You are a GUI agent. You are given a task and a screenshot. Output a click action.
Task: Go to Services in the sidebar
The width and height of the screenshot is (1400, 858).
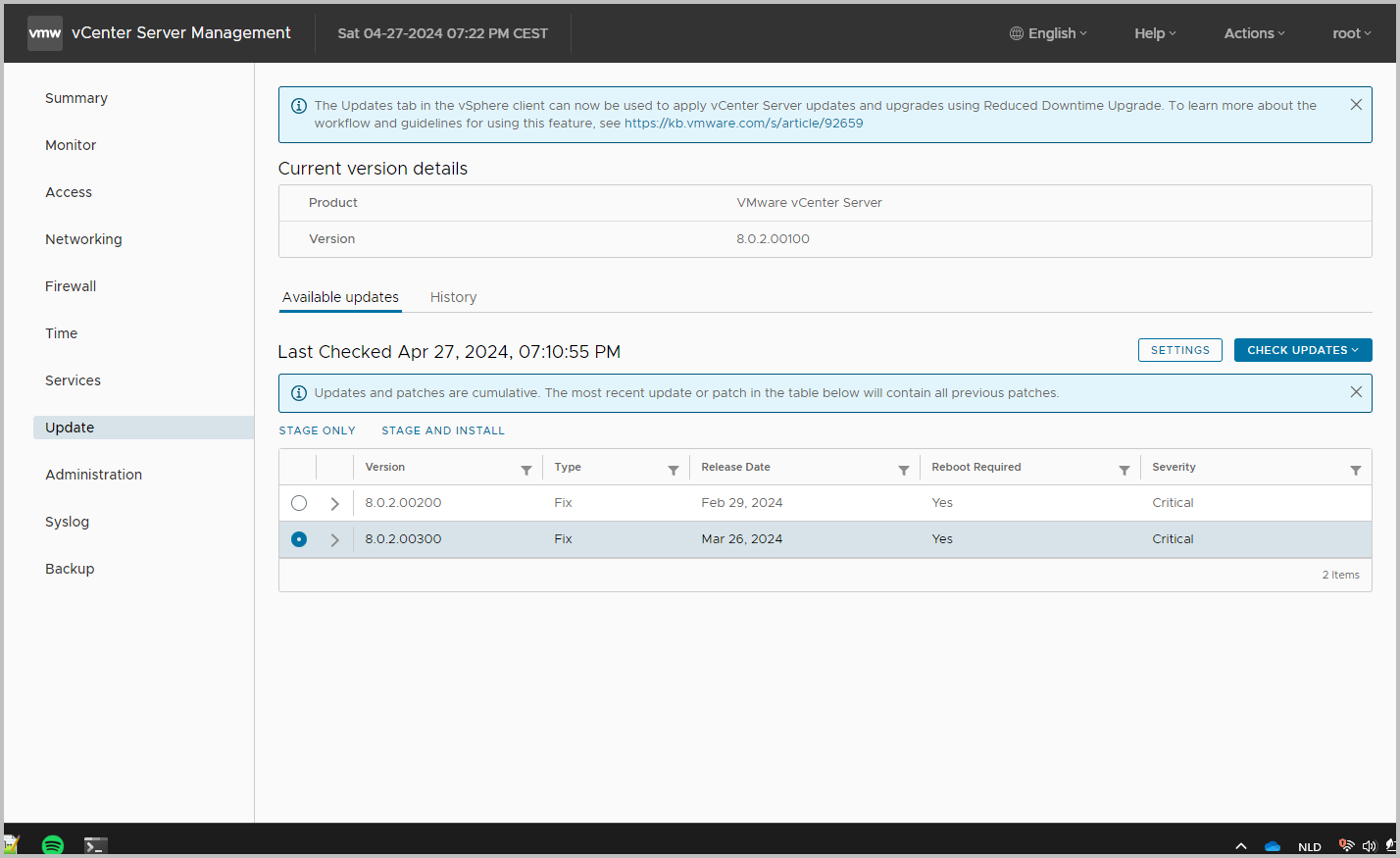(73, 380)
